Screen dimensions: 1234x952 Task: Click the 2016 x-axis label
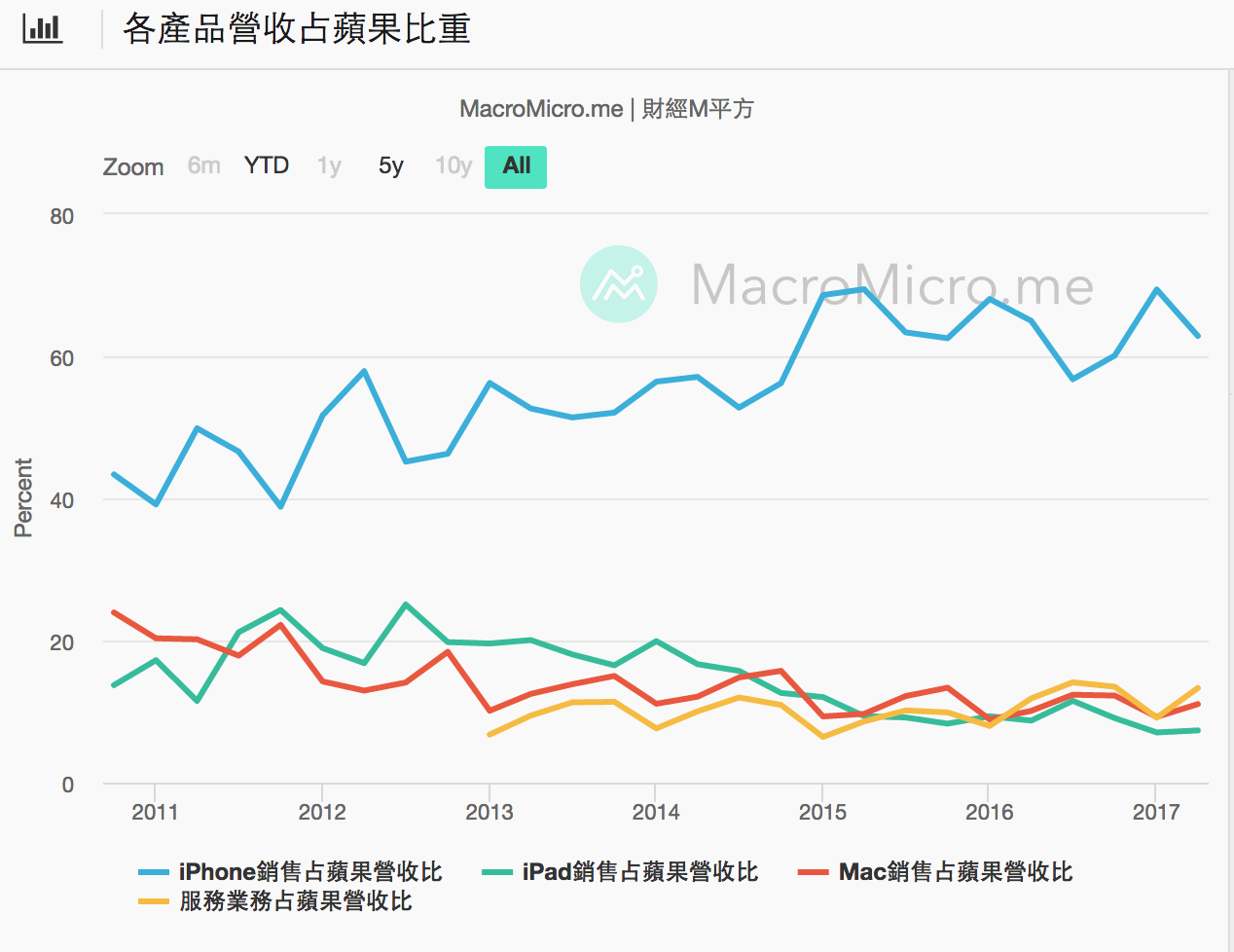[989, 812]
